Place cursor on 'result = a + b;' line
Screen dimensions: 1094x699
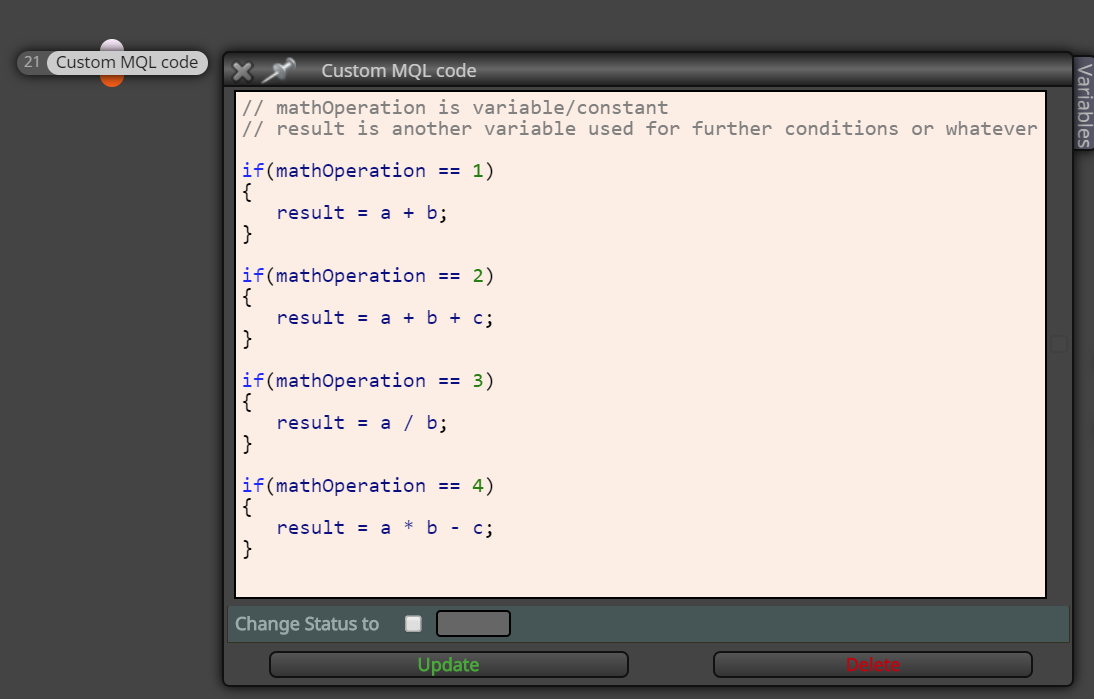coord(361,213)
